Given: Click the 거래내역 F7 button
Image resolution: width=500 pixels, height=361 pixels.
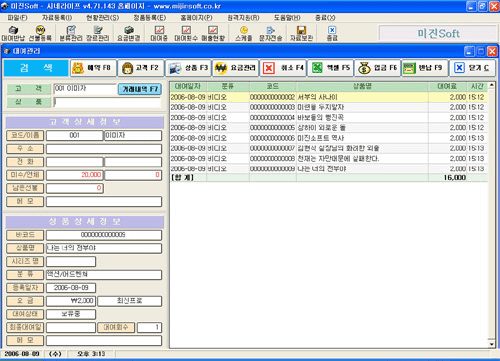Looking at the screenshot, I should coord(140,89).
